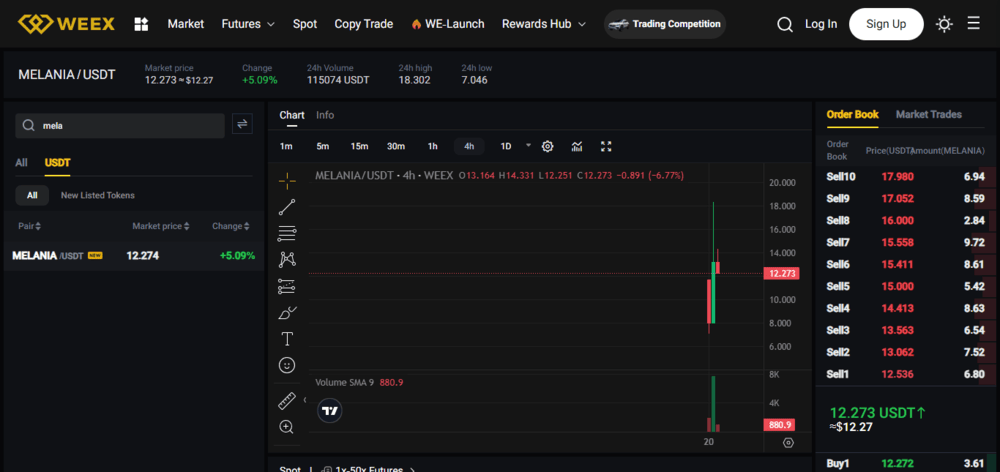1000x472 pixels.
Task: Enter fullscreen chart mode
Action: [607, 146]
